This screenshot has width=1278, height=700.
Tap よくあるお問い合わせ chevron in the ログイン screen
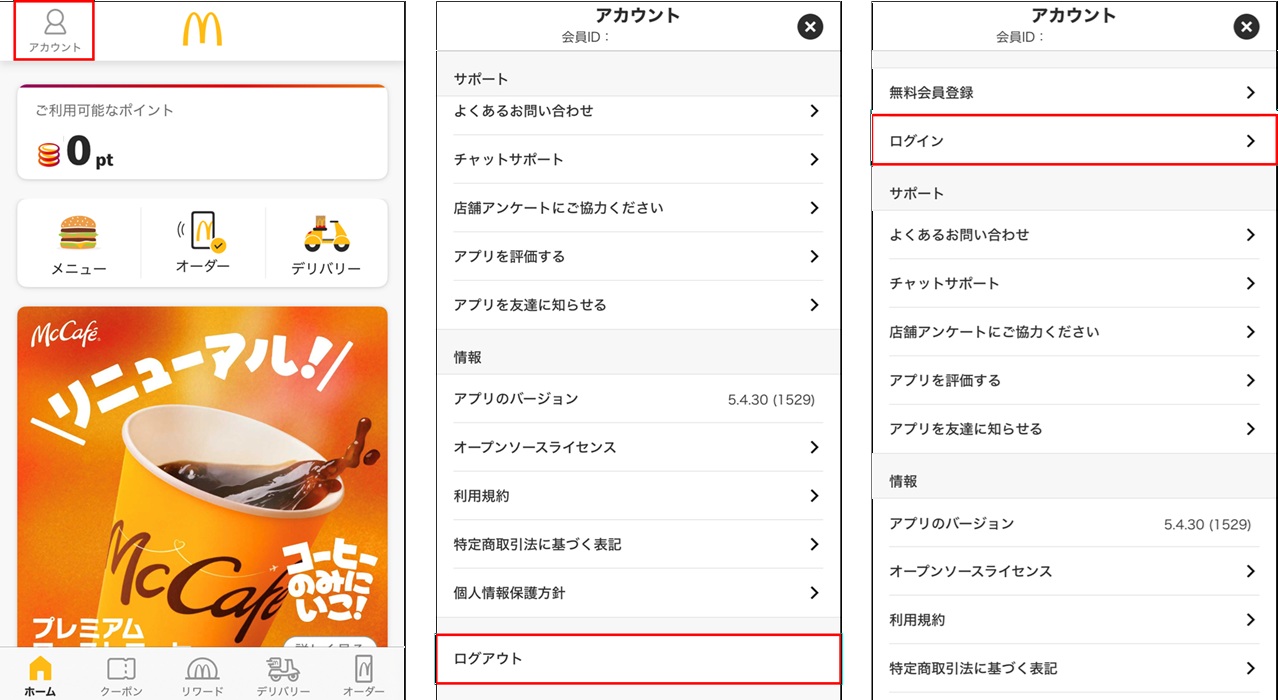1250,235
